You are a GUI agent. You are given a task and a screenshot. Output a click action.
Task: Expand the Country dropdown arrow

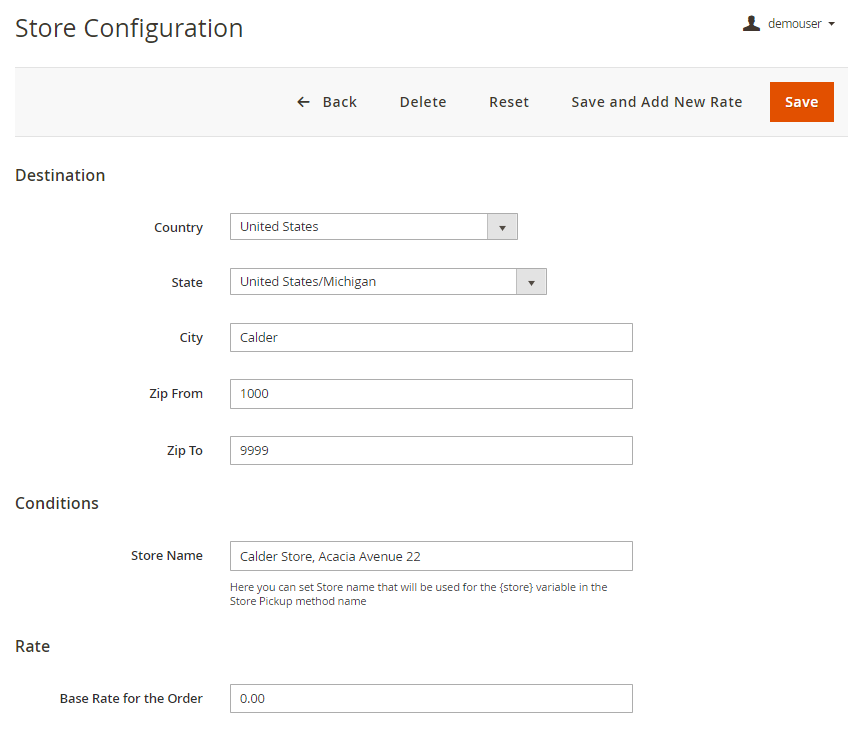[502, 227]
